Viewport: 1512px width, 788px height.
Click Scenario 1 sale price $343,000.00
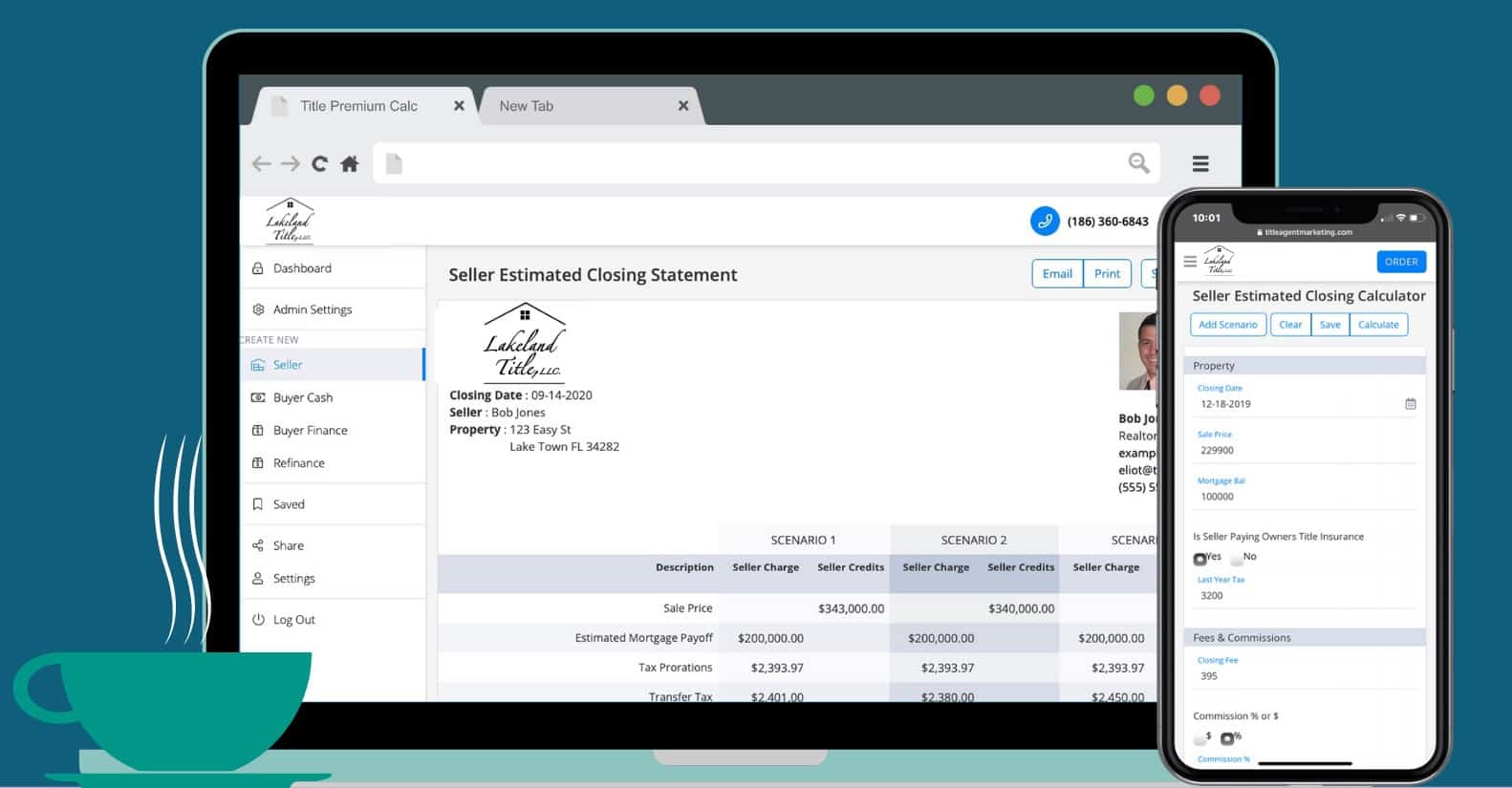pos(851,608)
